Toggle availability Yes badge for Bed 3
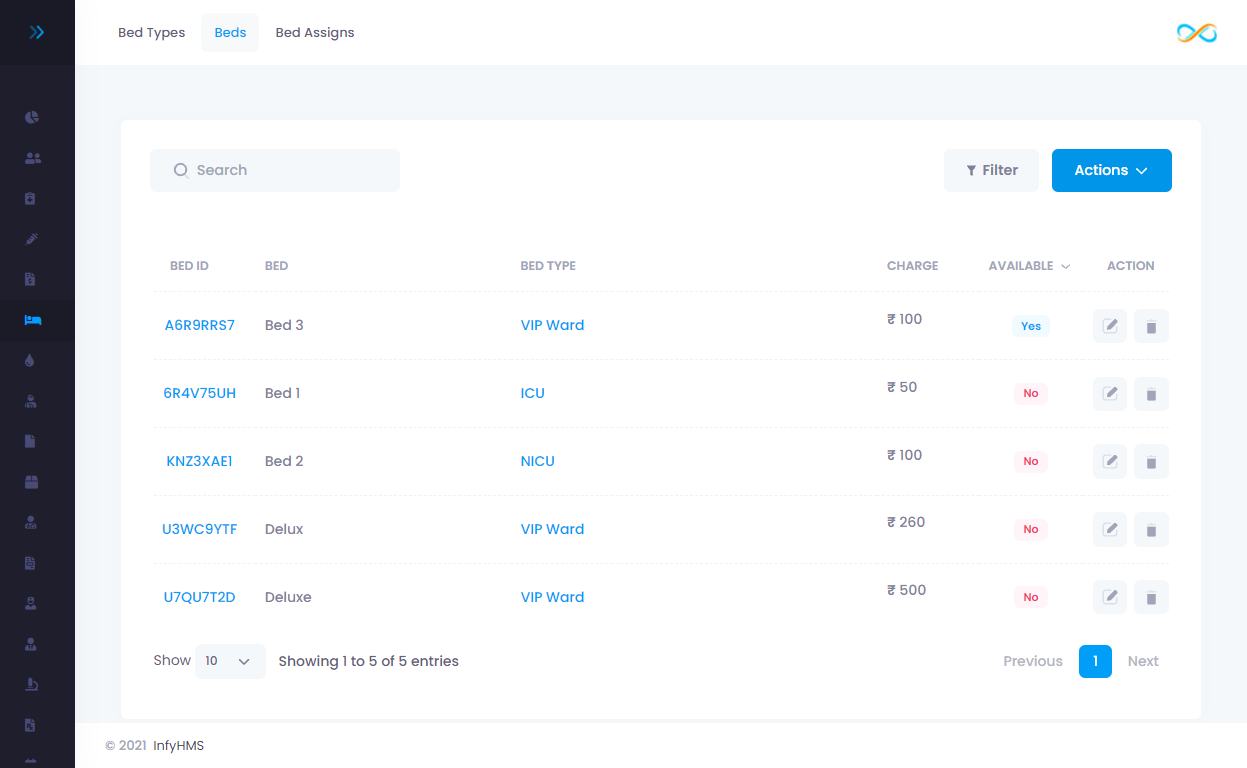The height and width of the screenshot is (768, 1247). (1030, 326)
